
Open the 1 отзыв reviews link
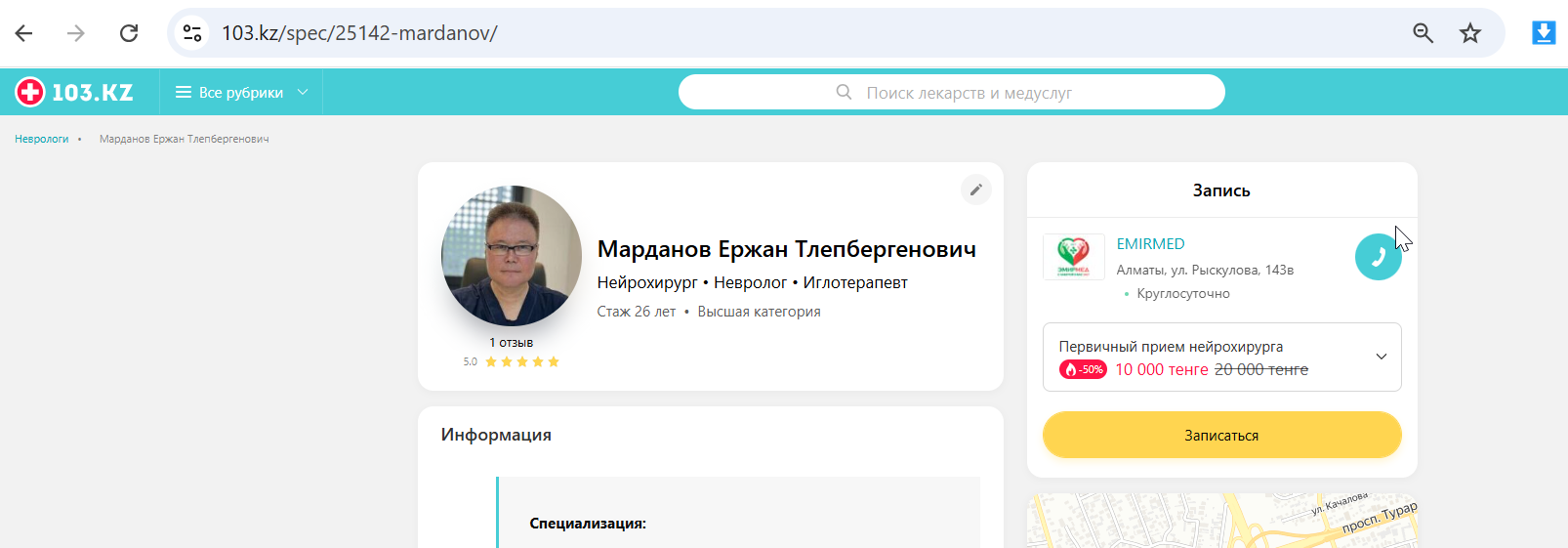point(512,343)
